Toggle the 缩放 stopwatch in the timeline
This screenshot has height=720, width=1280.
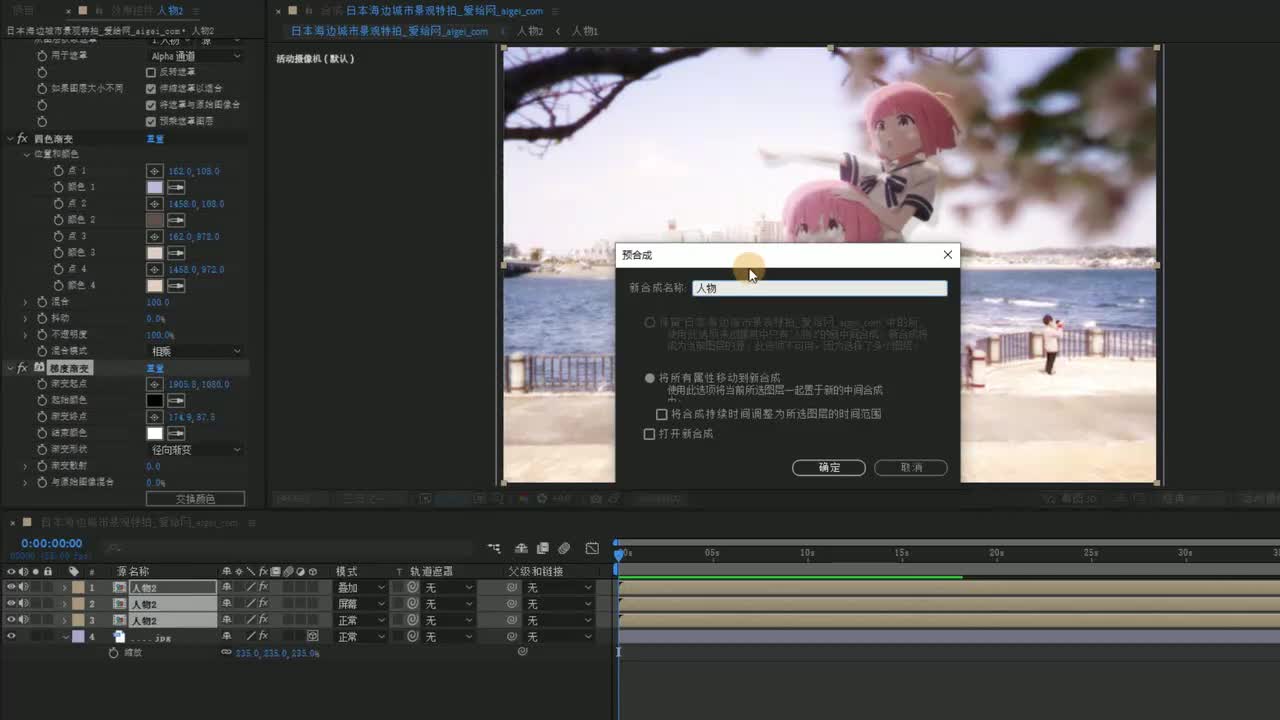[113, 653]
